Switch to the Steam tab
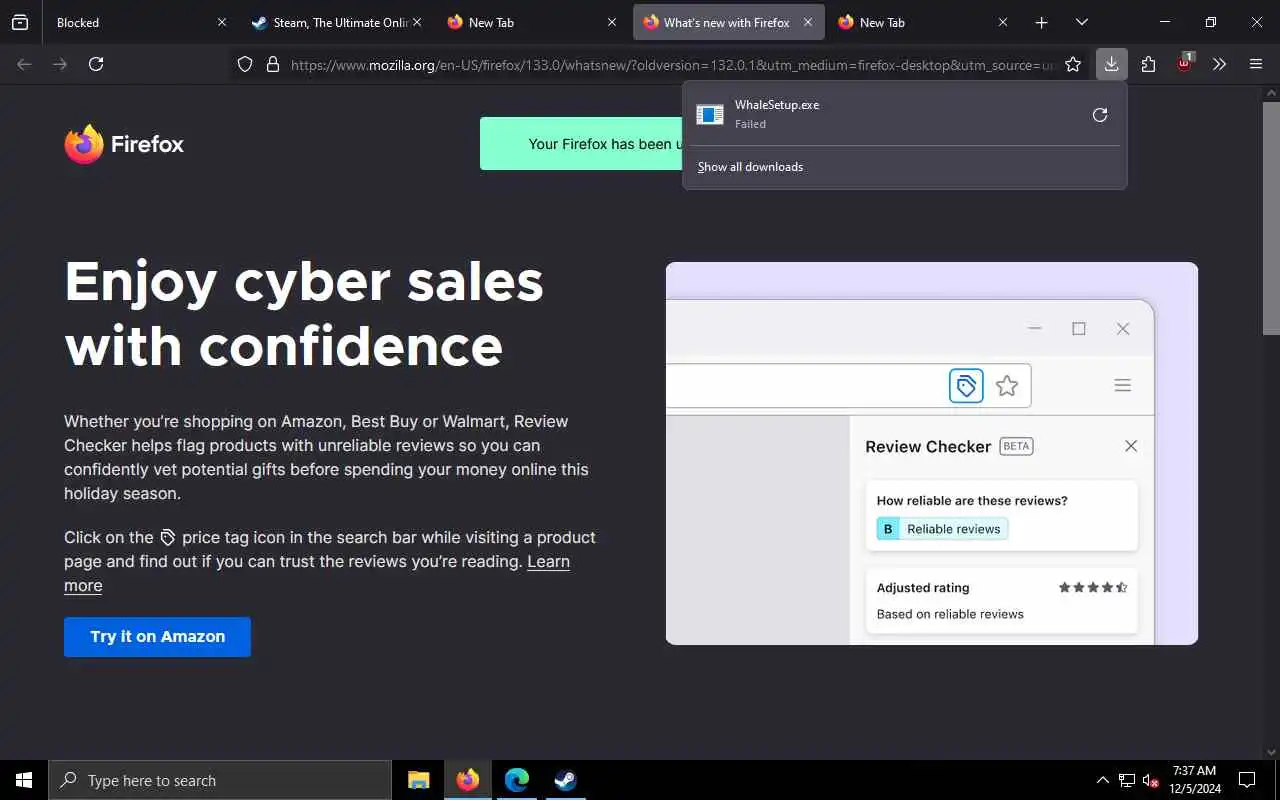 (335, 22)
